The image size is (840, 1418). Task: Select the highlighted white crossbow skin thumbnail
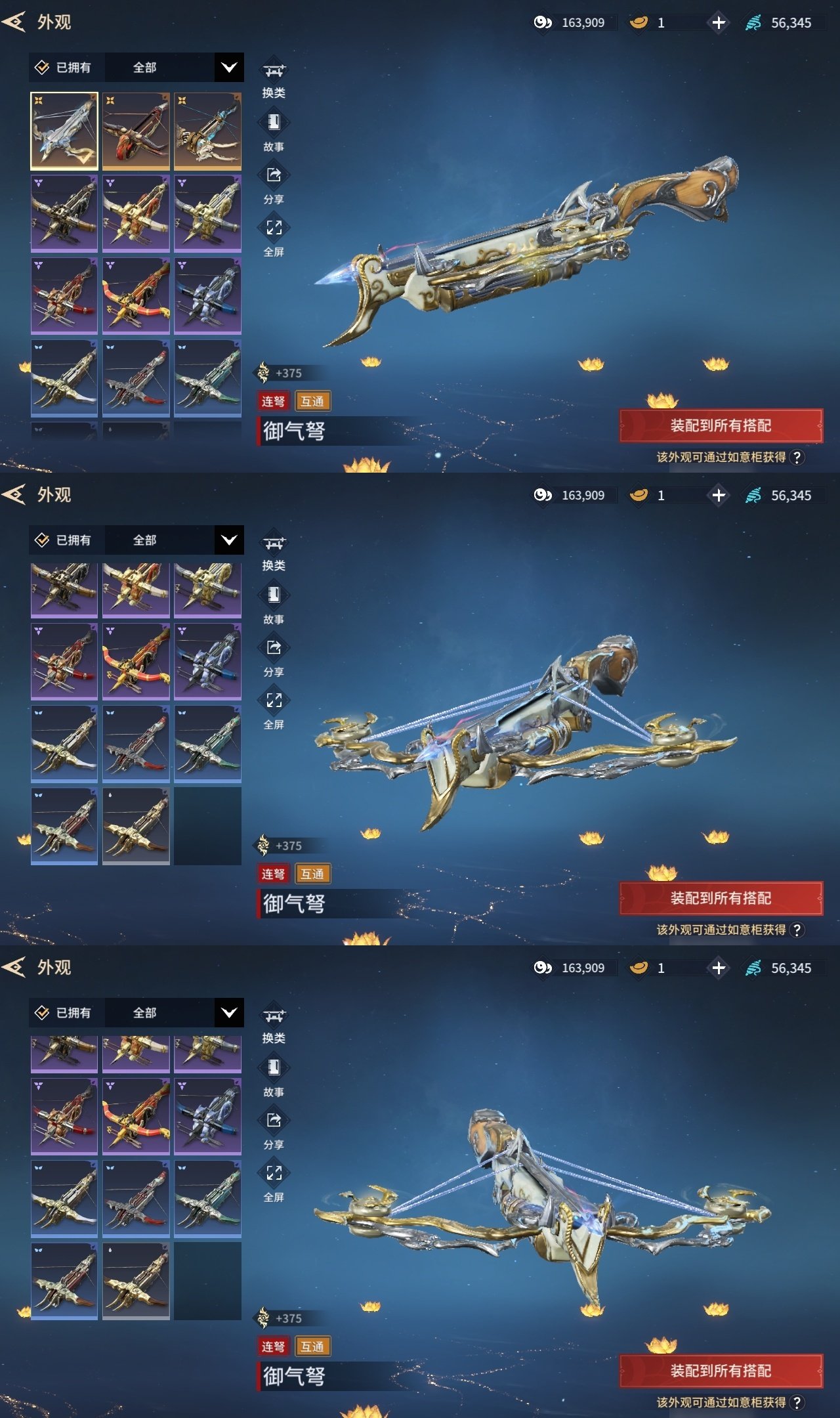64,131
